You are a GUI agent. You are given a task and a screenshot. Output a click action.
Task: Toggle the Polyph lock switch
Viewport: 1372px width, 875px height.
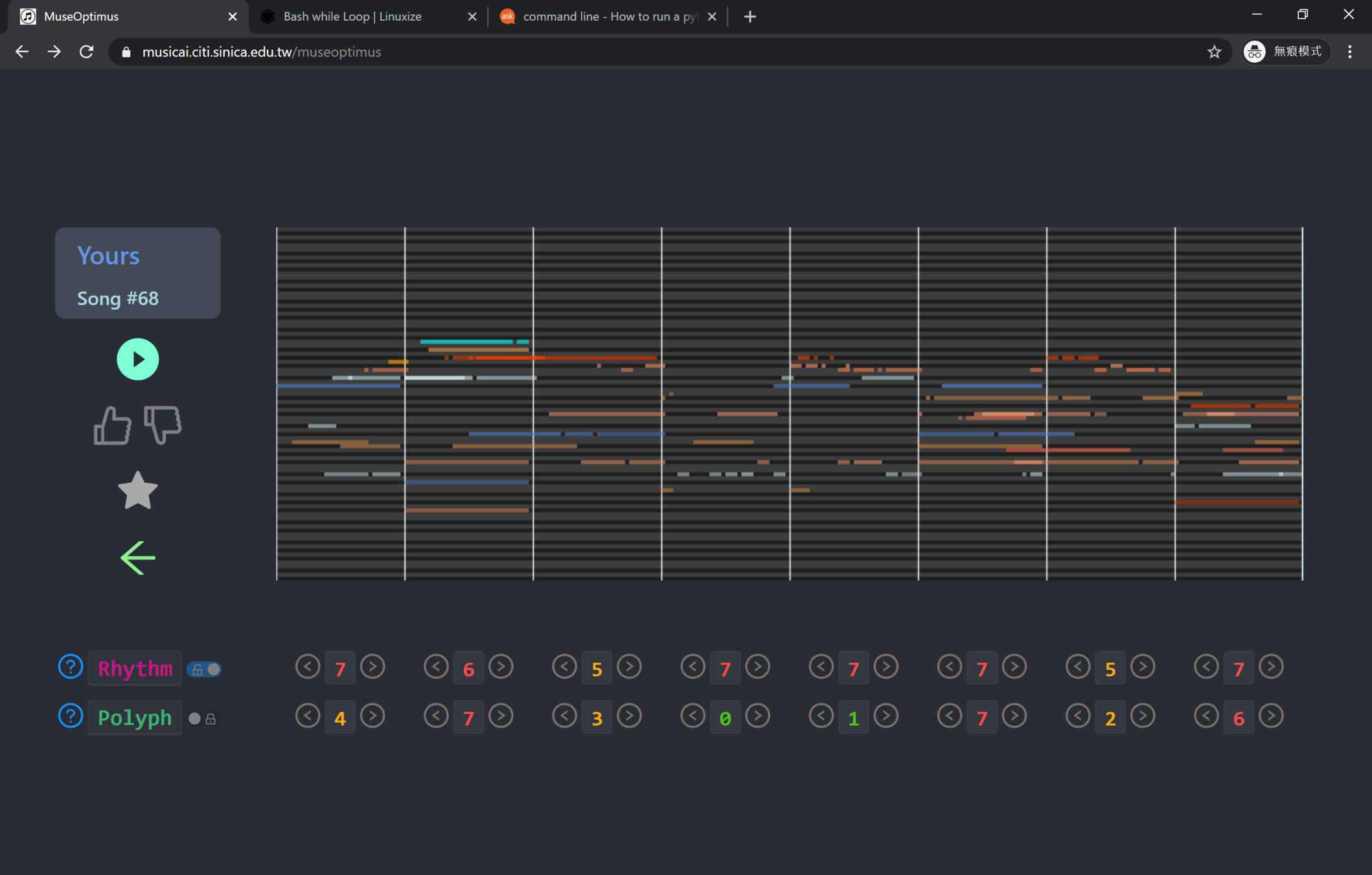point(202,719)
